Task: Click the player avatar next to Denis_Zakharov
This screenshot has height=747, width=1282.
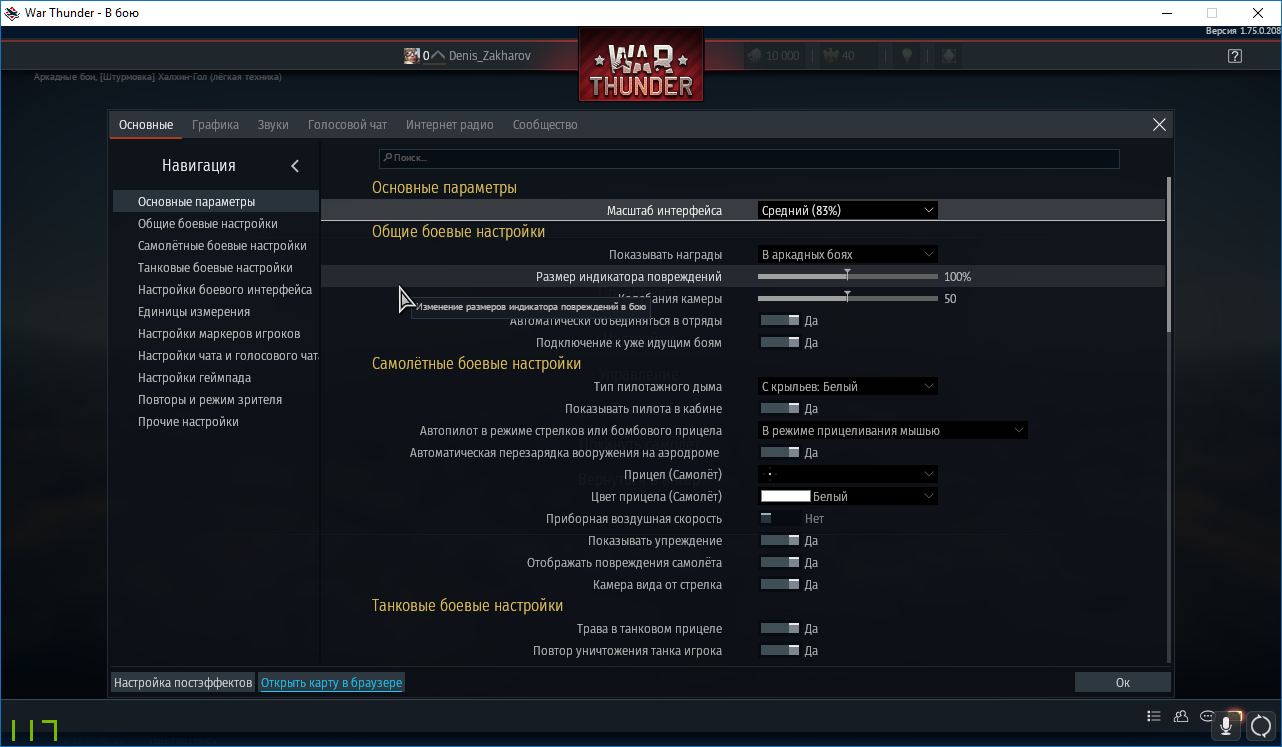Action: (x=411, y=56)
